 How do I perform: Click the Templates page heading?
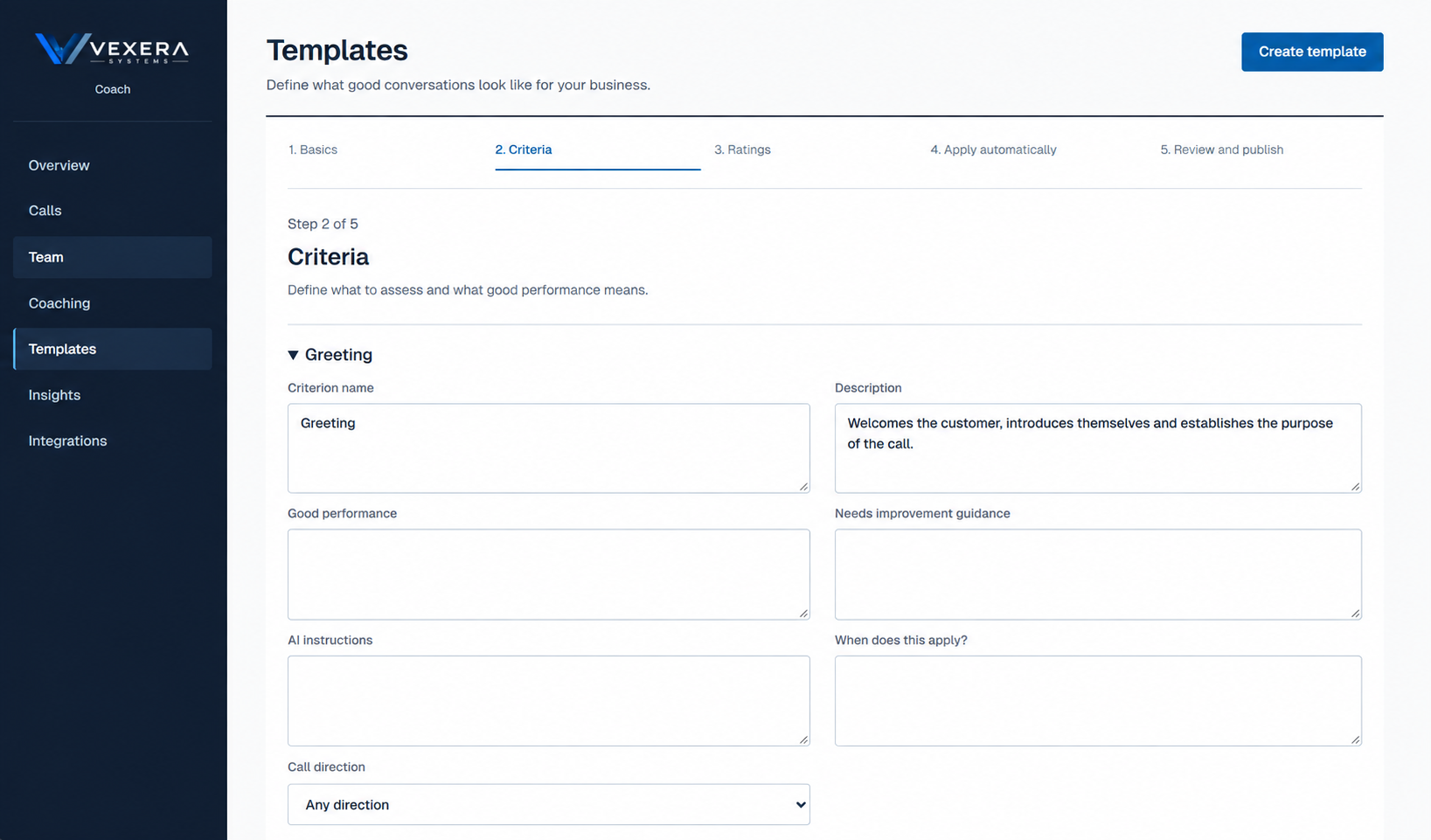coord(337,51)
